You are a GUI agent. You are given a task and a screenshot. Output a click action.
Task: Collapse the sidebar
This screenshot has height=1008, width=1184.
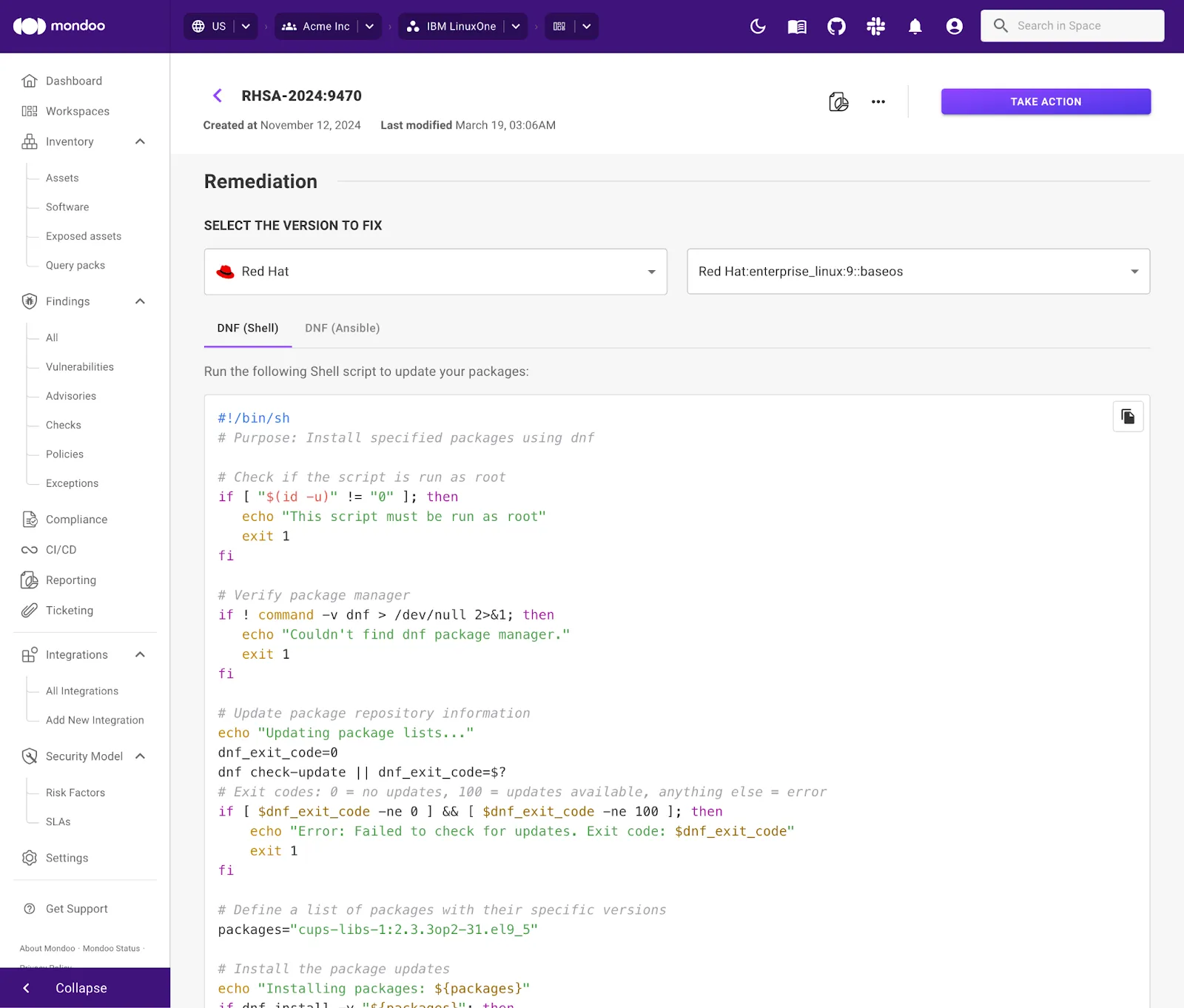84,988
